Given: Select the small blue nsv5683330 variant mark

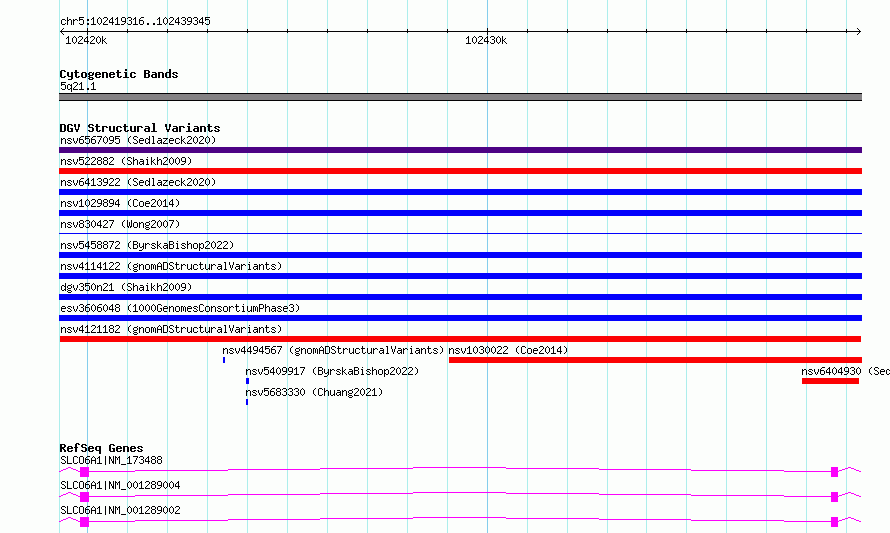Looking at the screenshot, I should point(247,402).
